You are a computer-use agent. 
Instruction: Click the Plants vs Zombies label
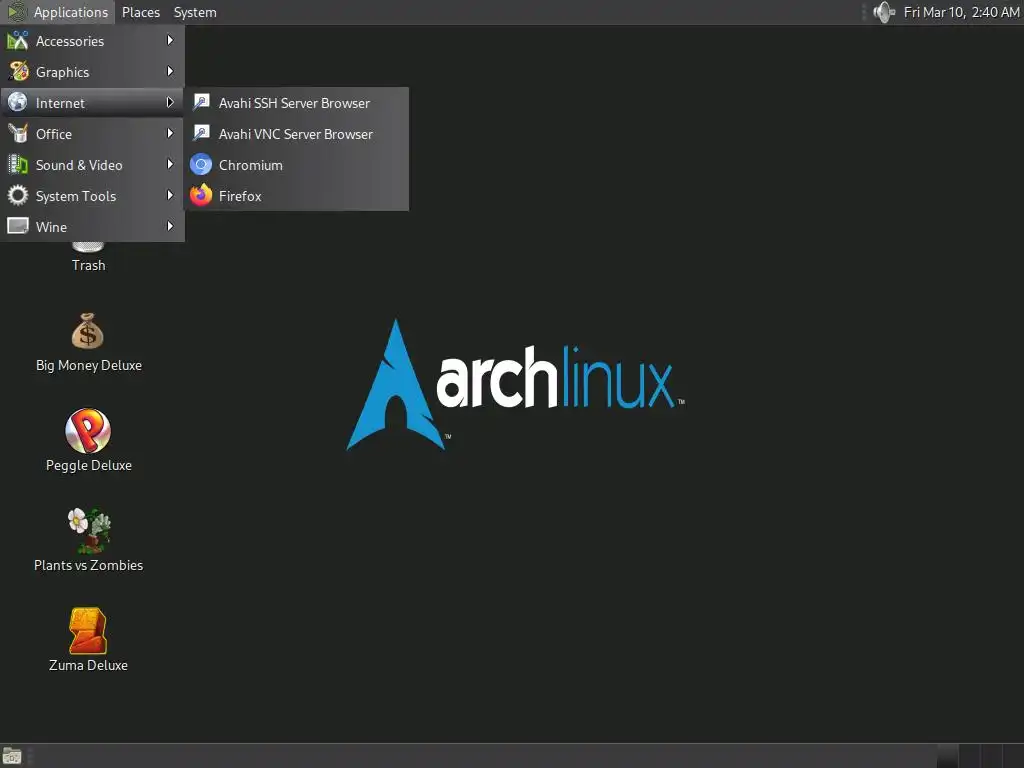click(89, 565)
